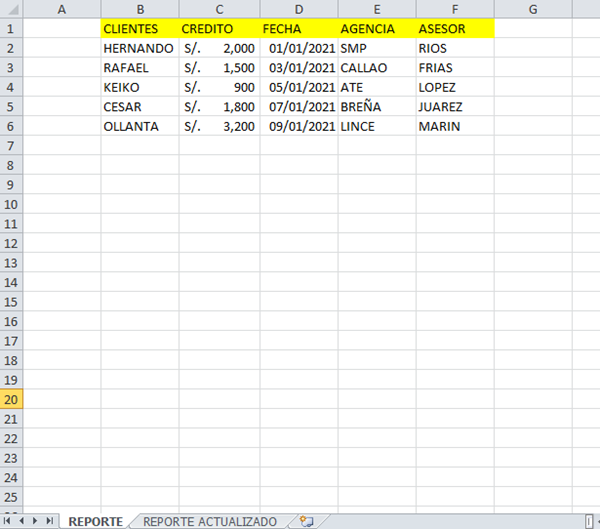Screen dimensions: 600x529
Task: Select column C header
Action: 220,9
